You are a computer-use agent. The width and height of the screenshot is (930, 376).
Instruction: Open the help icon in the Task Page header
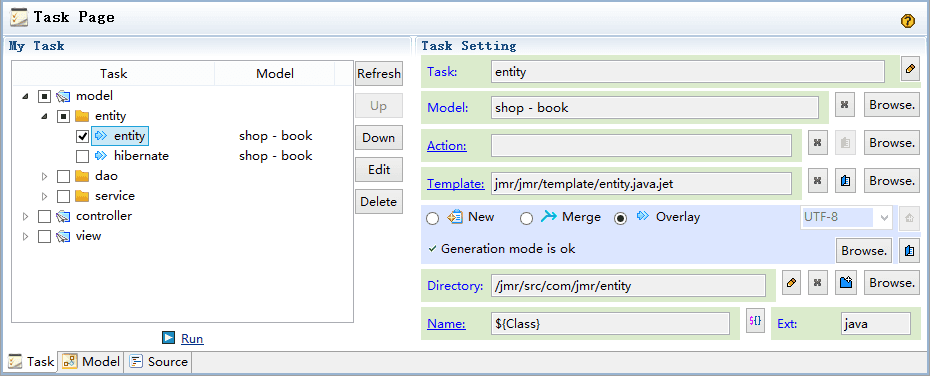(907, 21)
